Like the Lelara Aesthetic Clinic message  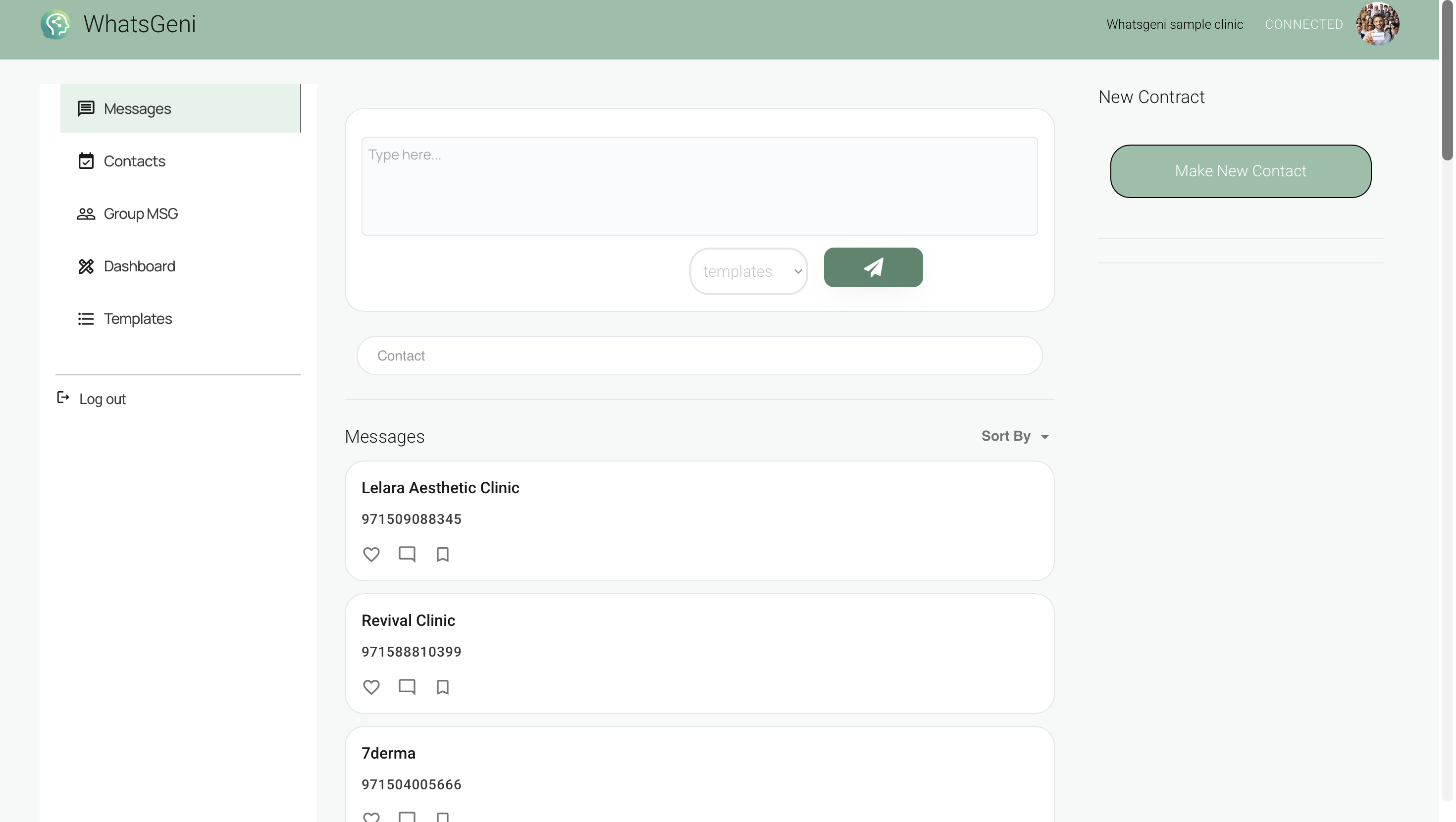371,555
